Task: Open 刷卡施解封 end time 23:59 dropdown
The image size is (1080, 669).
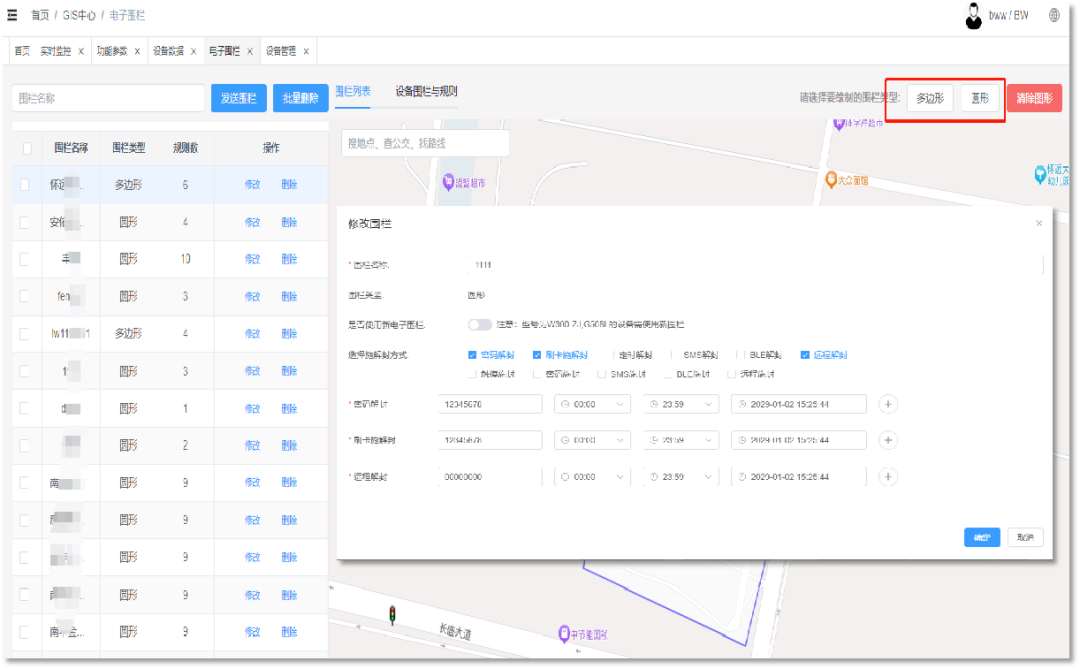Action: (x=681, y=440)
